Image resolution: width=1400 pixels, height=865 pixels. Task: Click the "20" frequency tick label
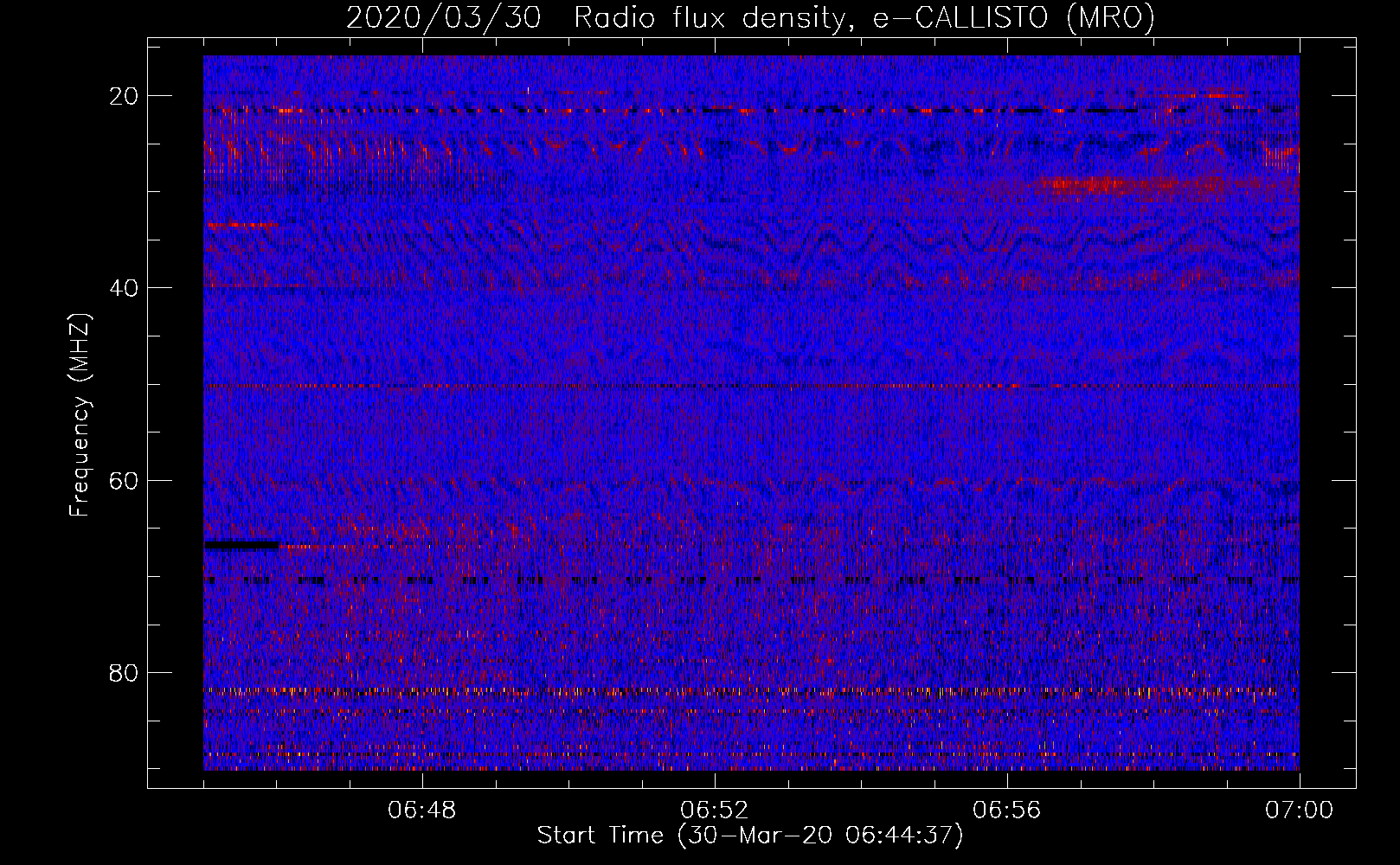125,96
